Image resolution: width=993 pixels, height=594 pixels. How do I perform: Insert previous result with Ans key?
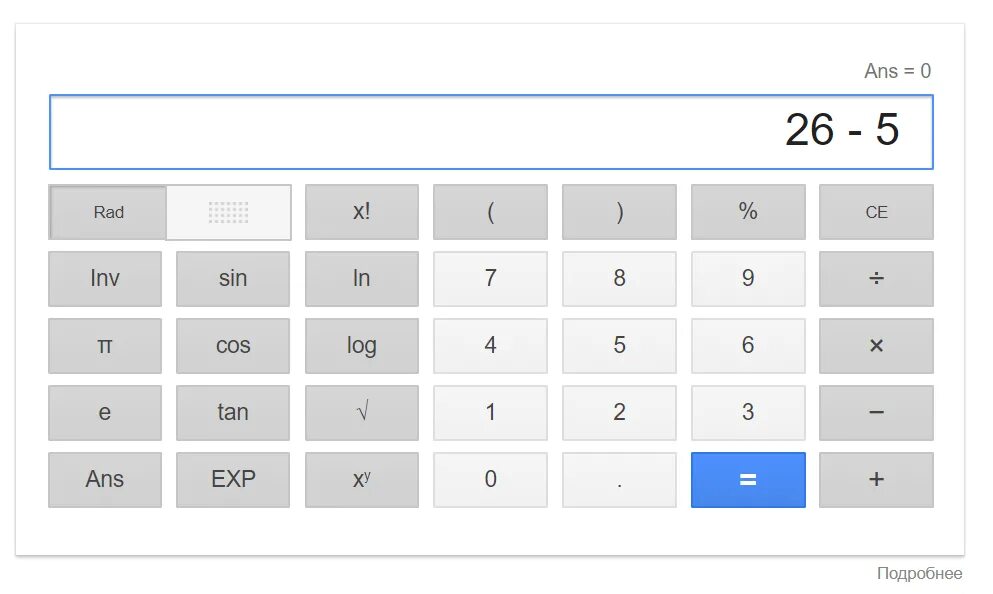point(105,480)
